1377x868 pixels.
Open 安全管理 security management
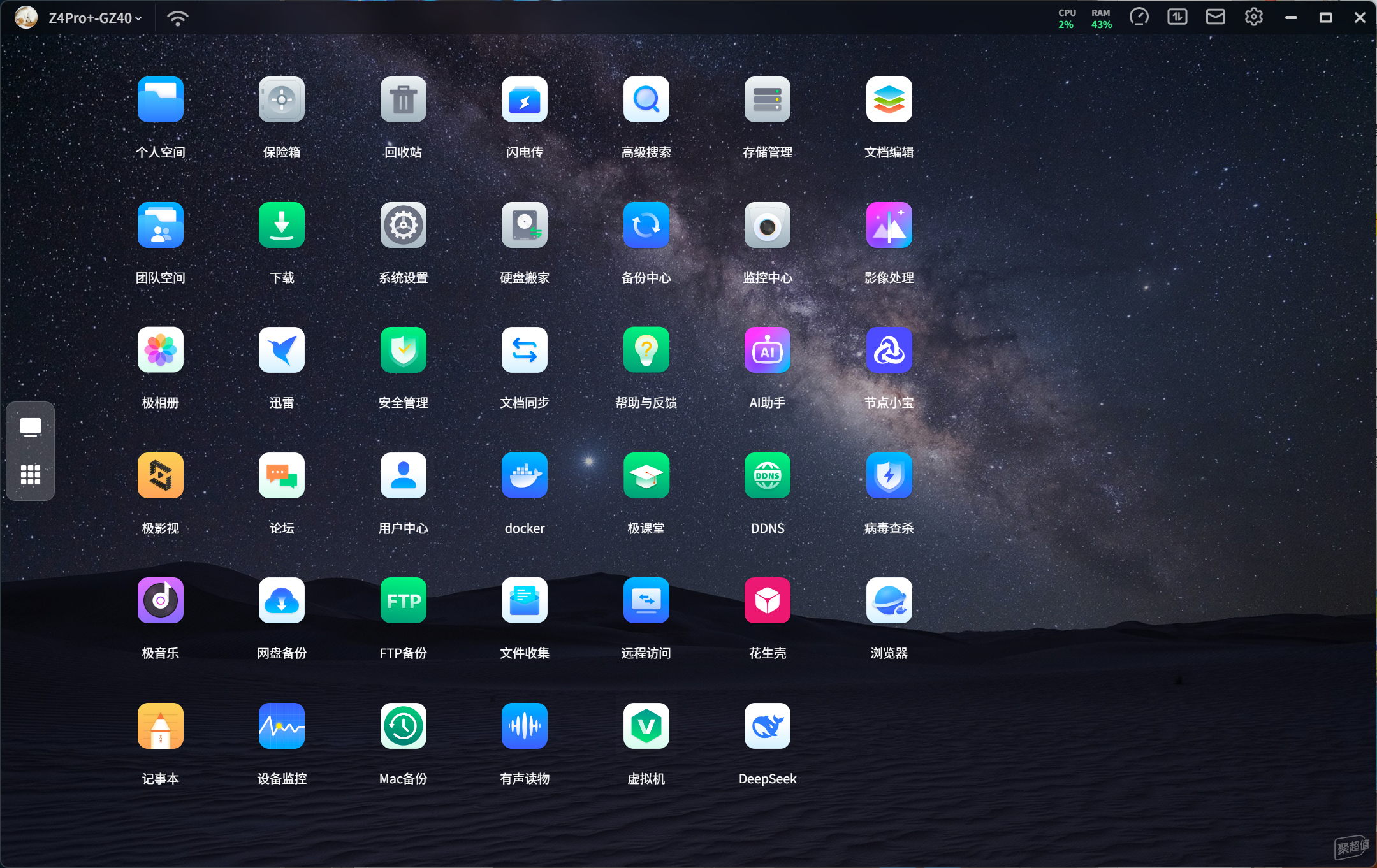click(x=403, y=351)
